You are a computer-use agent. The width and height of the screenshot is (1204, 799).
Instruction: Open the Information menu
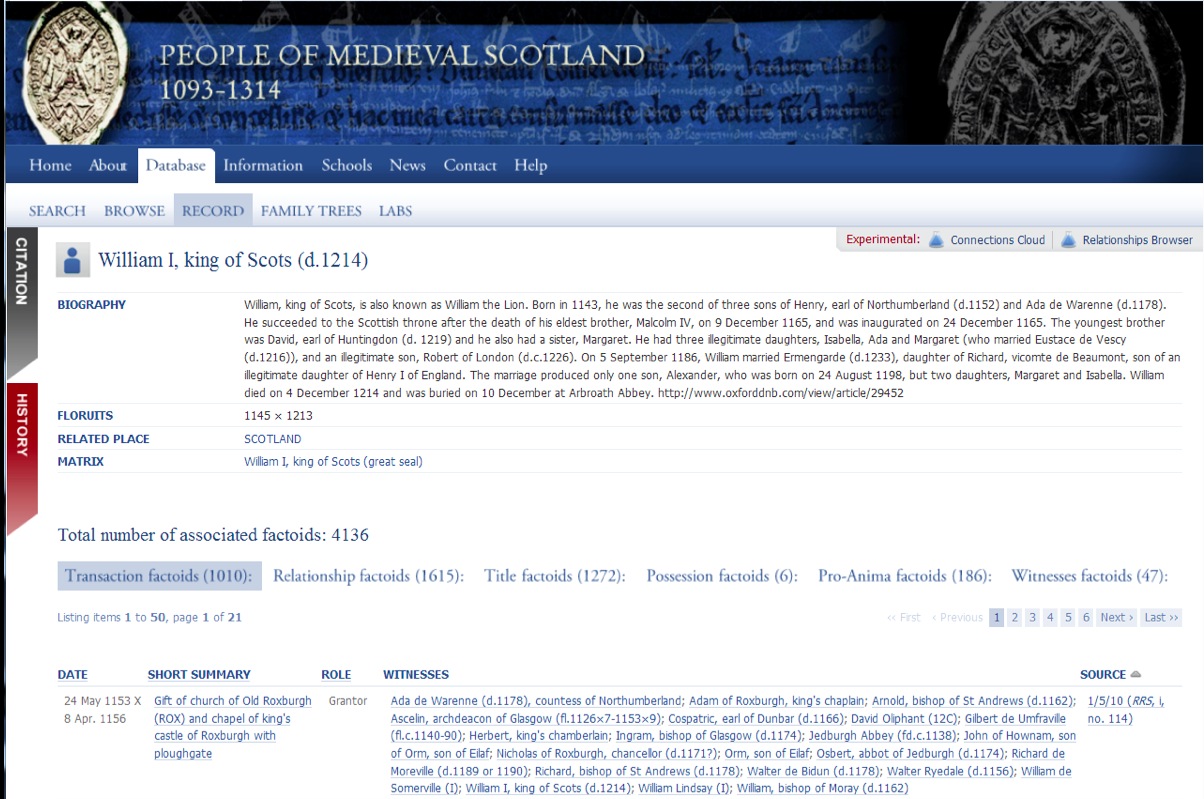click(263, 166)
